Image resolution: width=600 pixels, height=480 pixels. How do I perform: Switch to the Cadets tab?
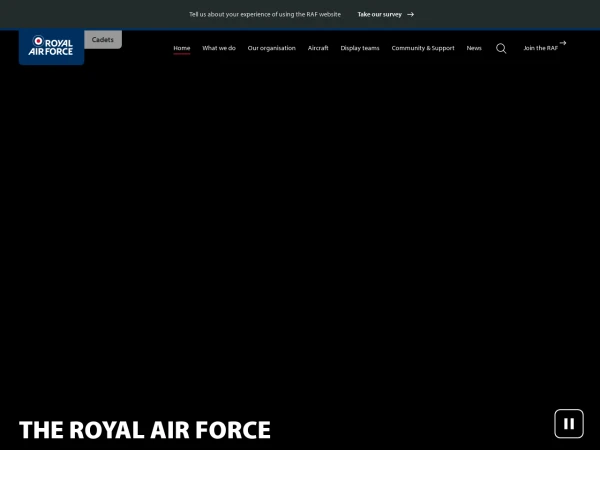103,39
